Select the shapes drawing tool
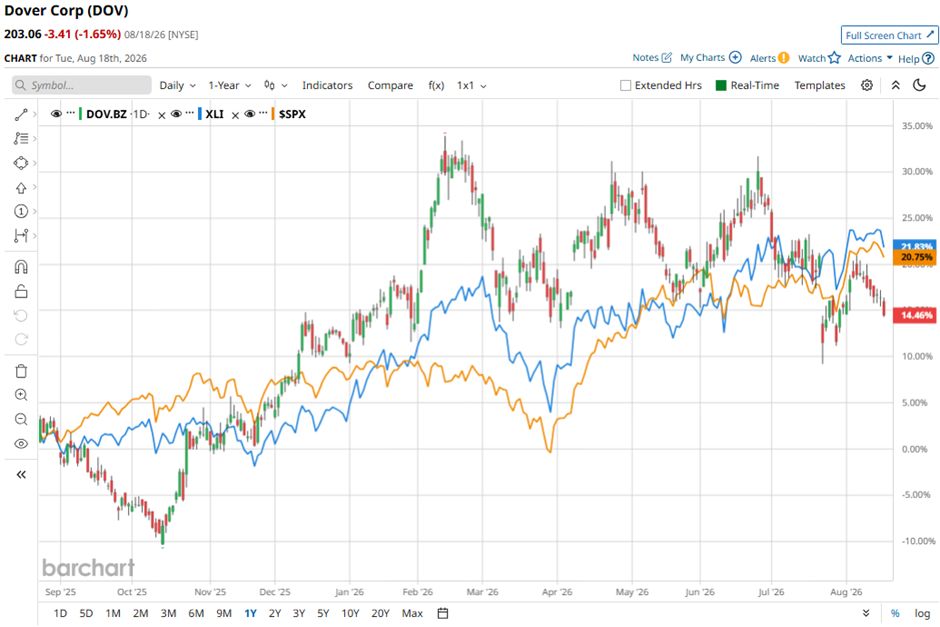Image resolution: width=940 pixels, height=627 pixels. click(21, 163)
